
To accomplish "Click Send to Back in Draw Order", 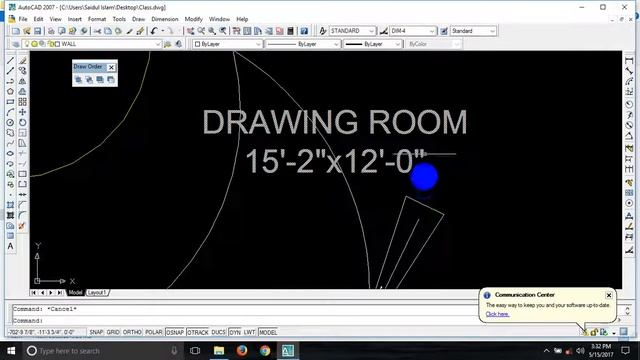I will [x=89, y=80].
